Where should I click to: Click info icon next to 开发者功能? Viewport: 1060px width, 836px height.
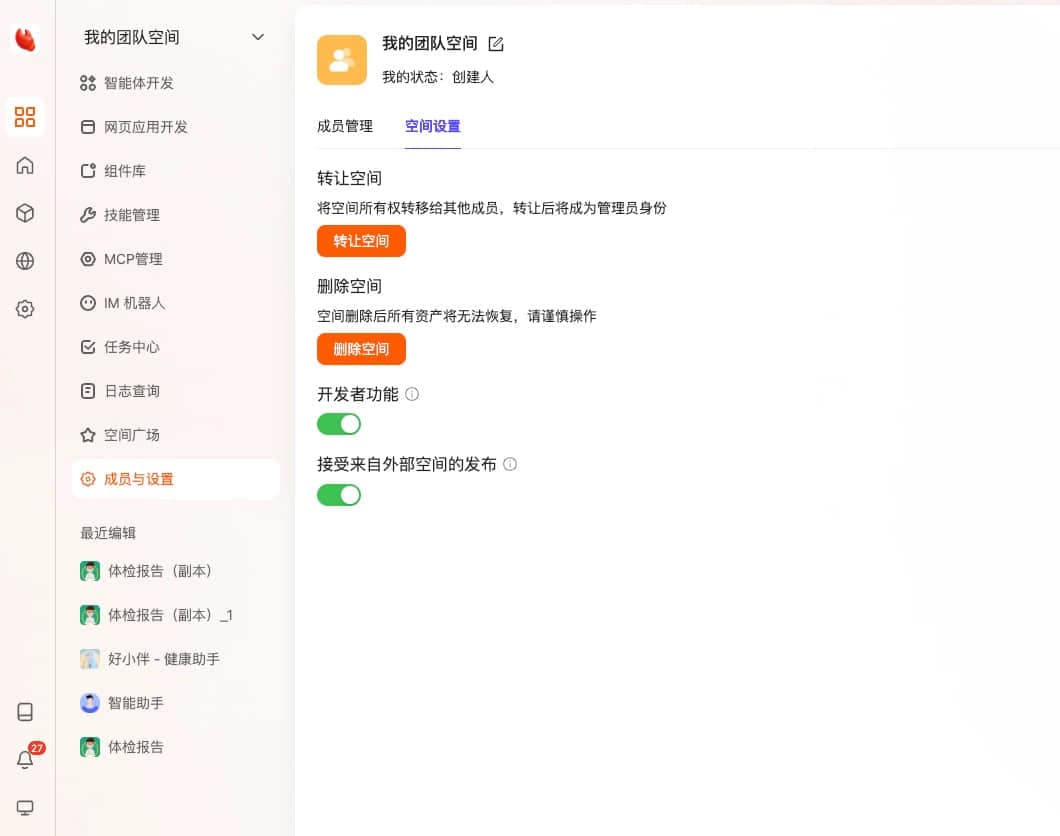[x=412, y=394]
